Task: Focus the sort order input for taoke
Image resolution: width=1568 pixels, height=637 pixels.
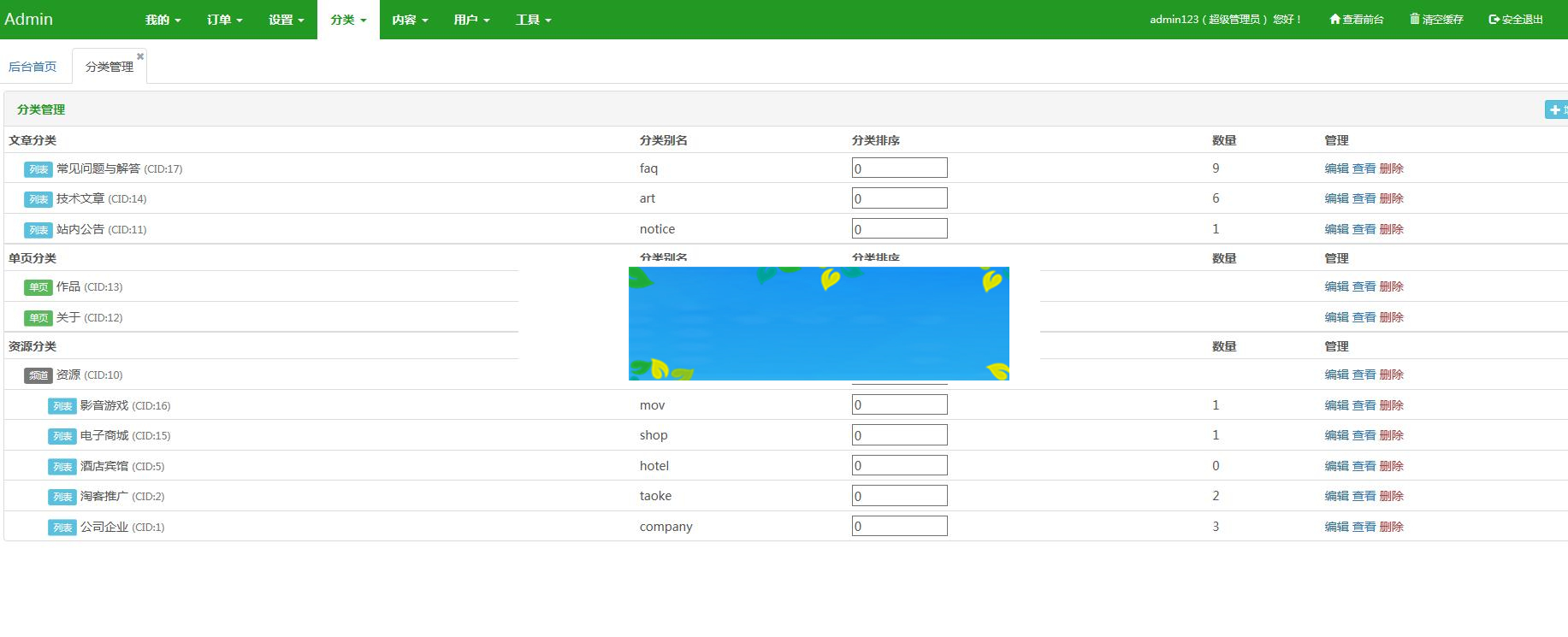Action: (899, 496)
